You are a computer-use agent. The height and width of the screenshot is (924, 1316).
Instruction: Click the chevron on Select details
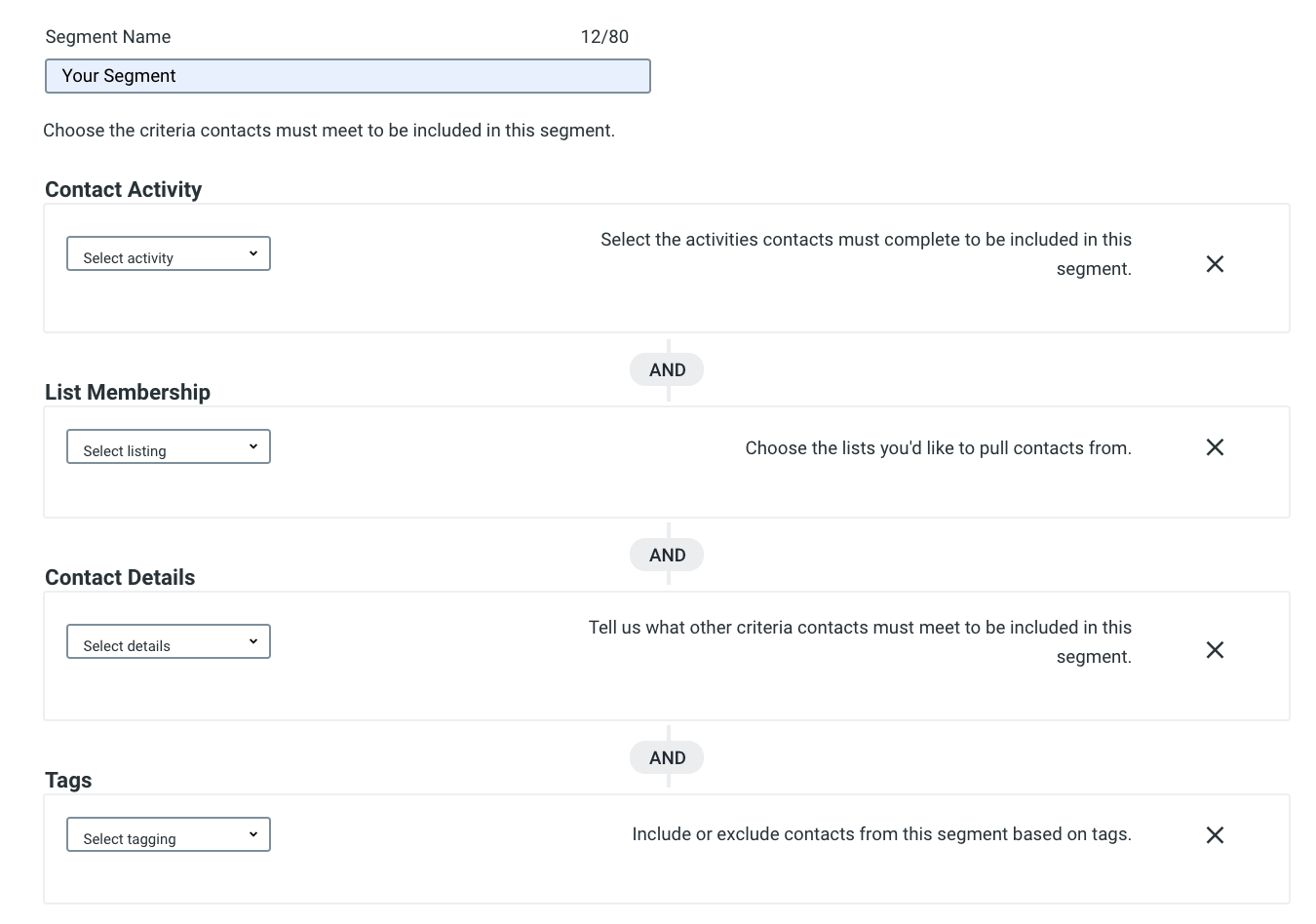pyautogui.click(x=252, y=640)
